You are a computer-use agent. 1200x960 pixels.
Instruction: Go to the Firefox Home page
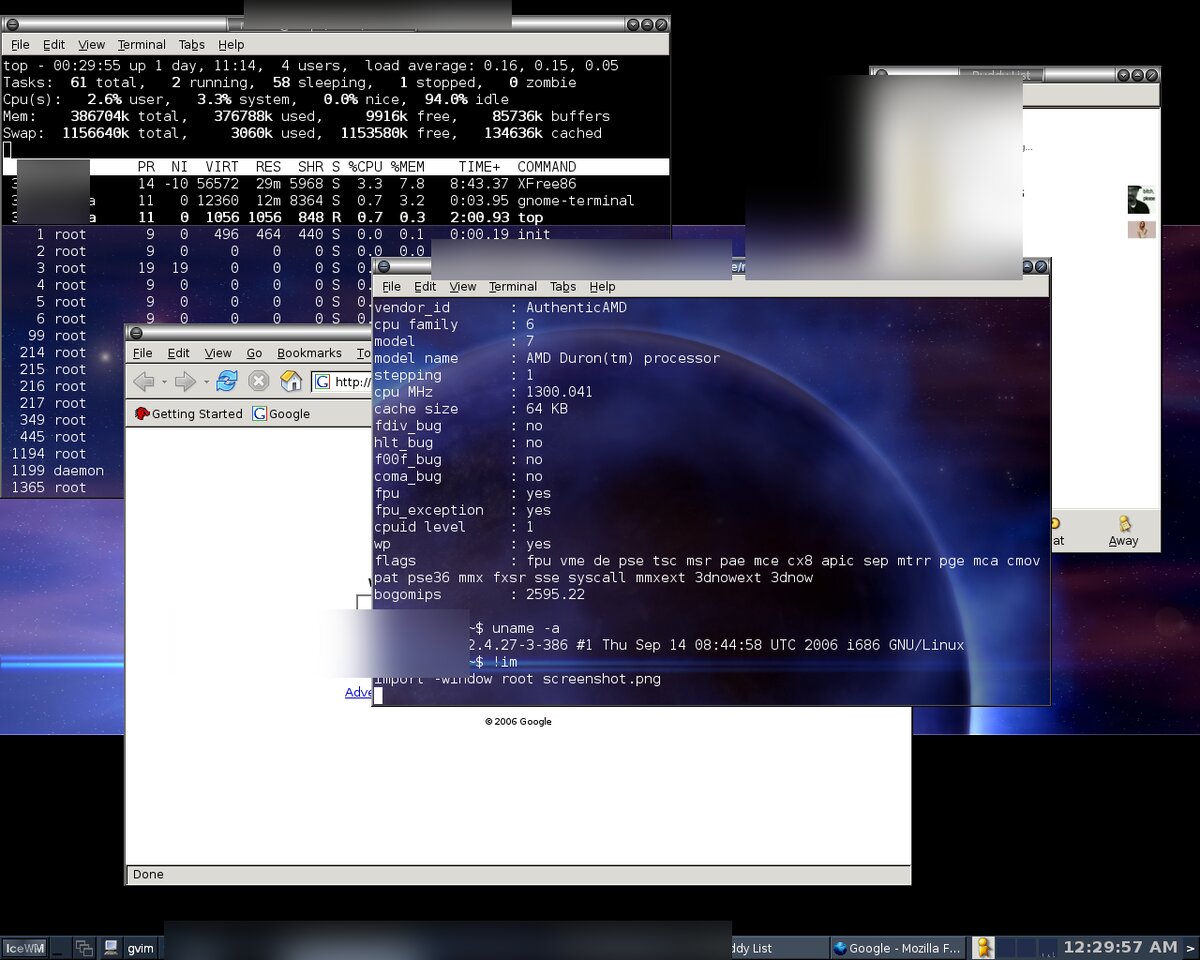tap(291, 381)
